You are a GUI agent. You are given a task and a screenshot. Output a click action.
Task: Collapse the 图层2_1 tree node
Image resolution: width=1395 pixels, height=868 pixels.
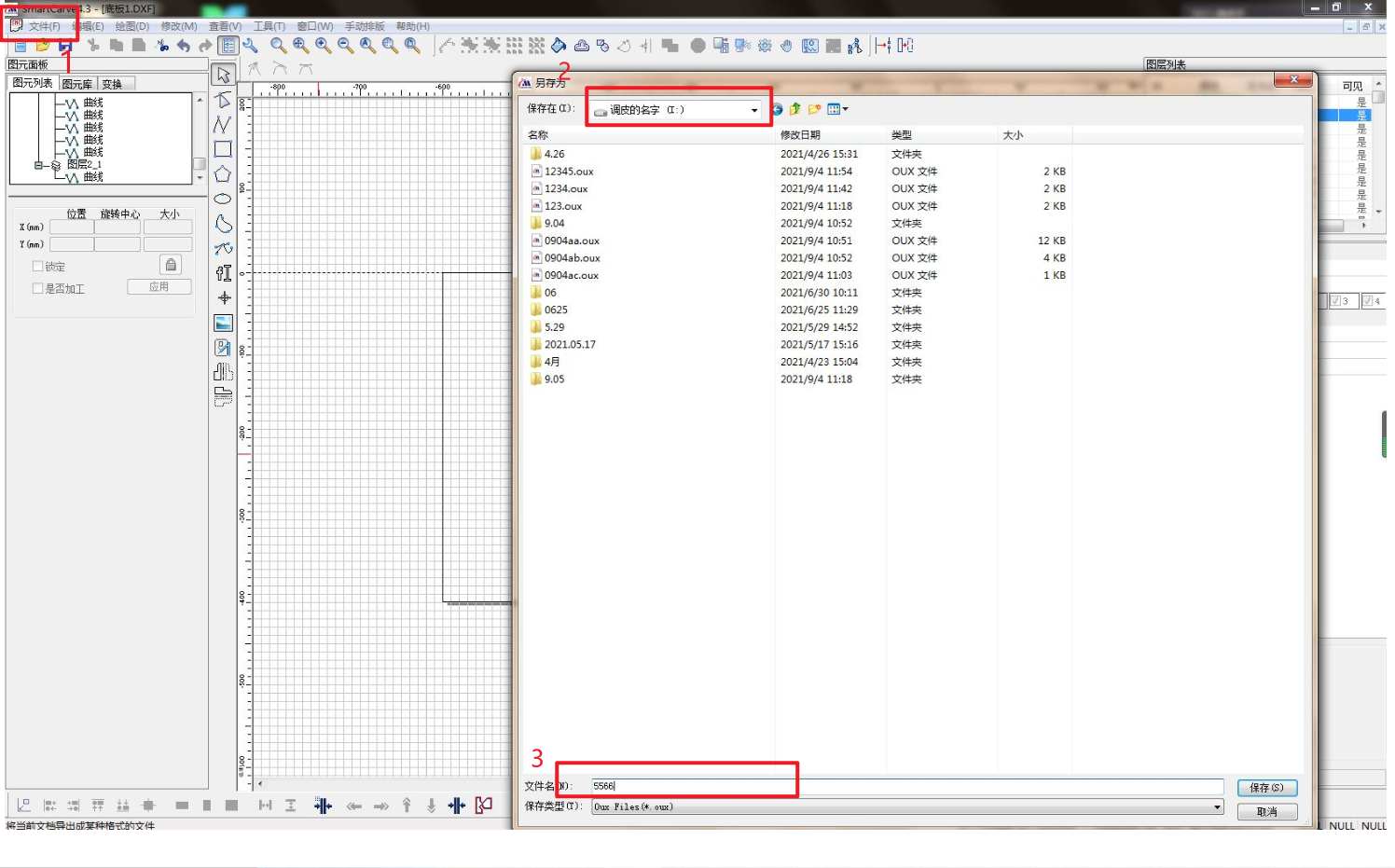[x=38, y=165]
